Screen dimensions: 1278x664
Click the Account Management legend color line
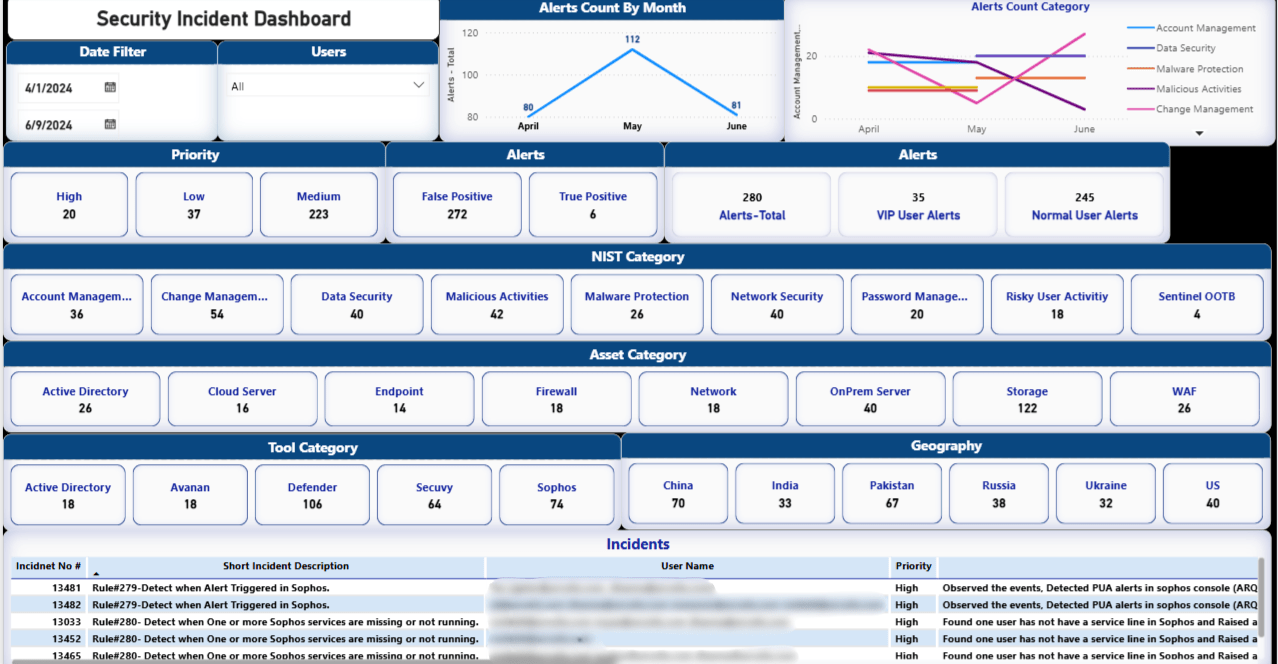pos(1139,28)
